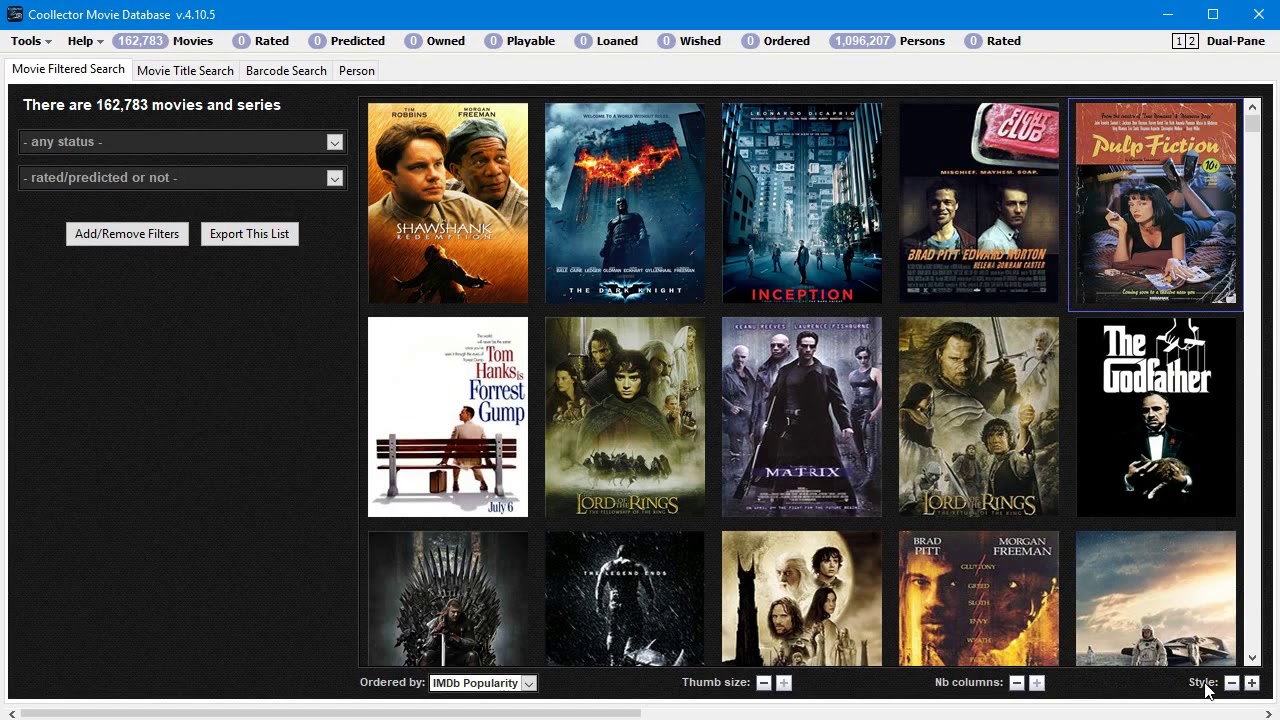Select the Pulp Fiction poster

[x=1156, y=203]
